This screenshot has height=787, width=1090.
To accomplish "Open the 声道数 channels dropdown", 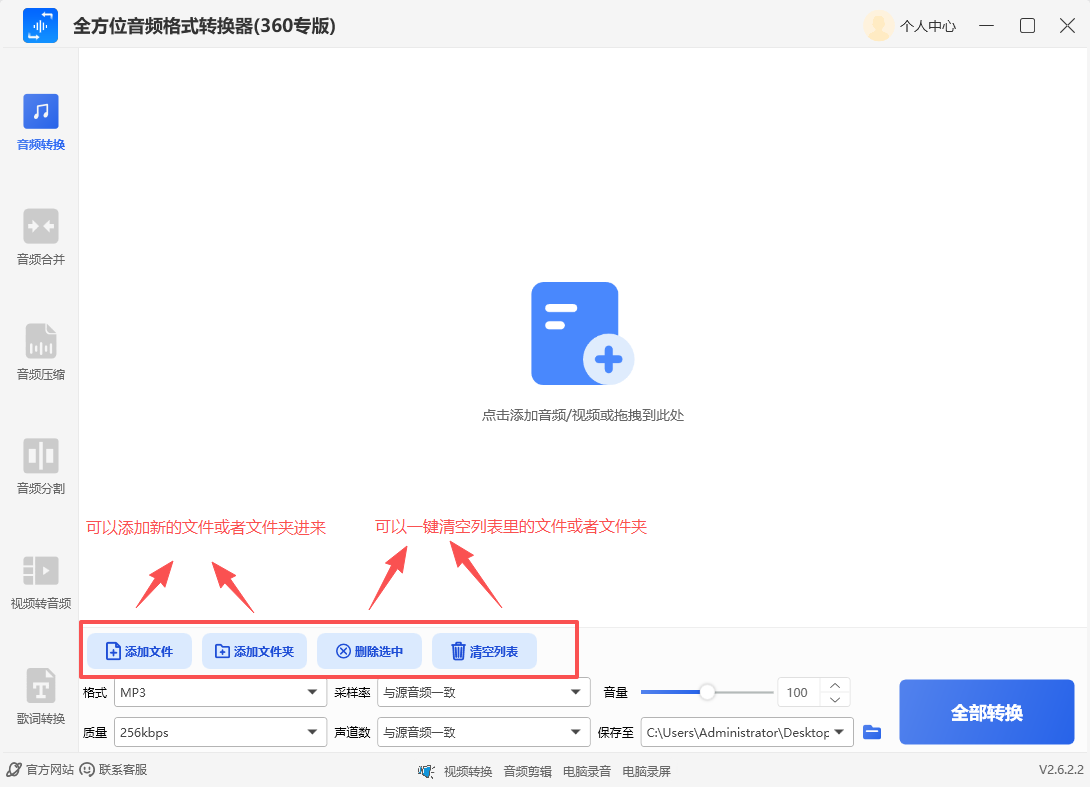I will [483, 732].
